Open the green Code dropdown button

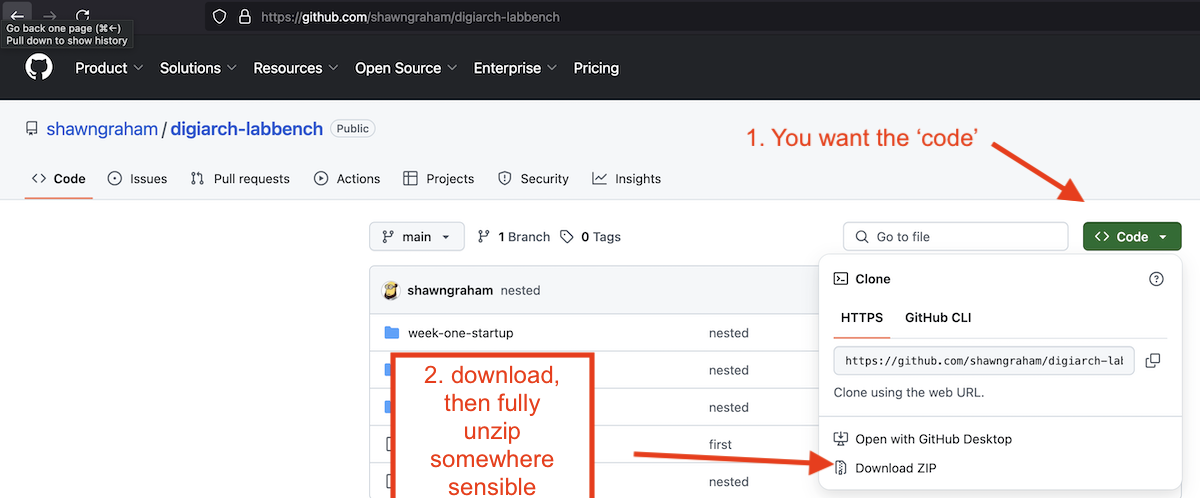[1132, 237]
